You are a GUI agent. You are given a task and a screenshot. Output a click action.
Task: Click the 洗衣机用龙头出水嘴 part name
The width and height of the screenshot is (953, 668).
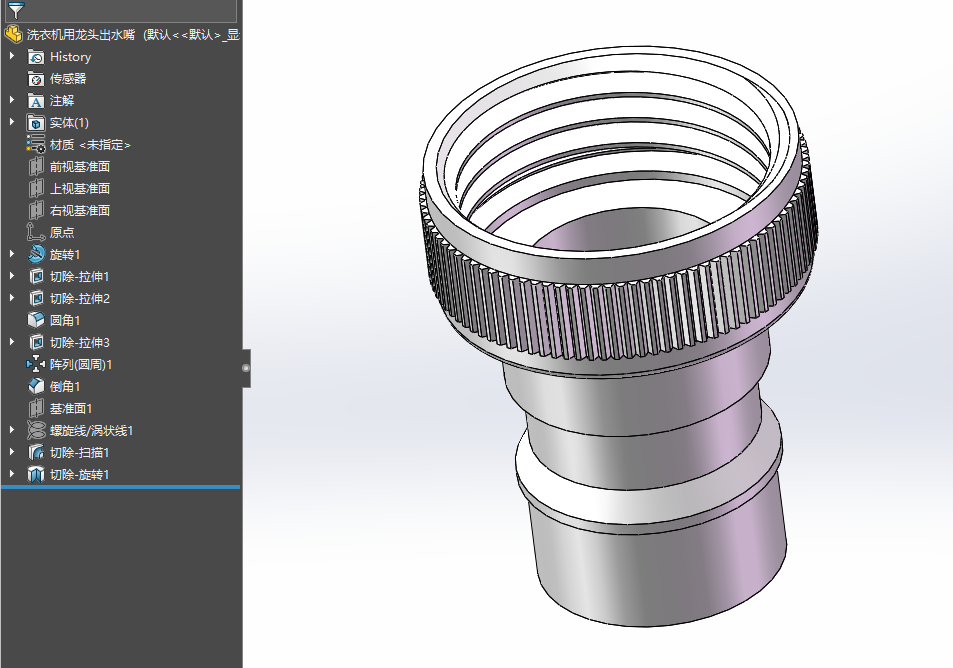tap(81, 35)
